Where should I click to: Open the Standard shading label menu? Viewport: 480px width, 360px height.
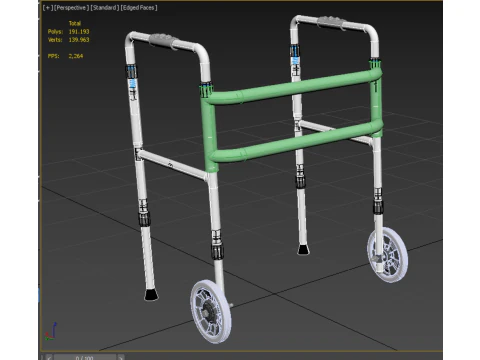pyautogui.click(x=105, y=8)
